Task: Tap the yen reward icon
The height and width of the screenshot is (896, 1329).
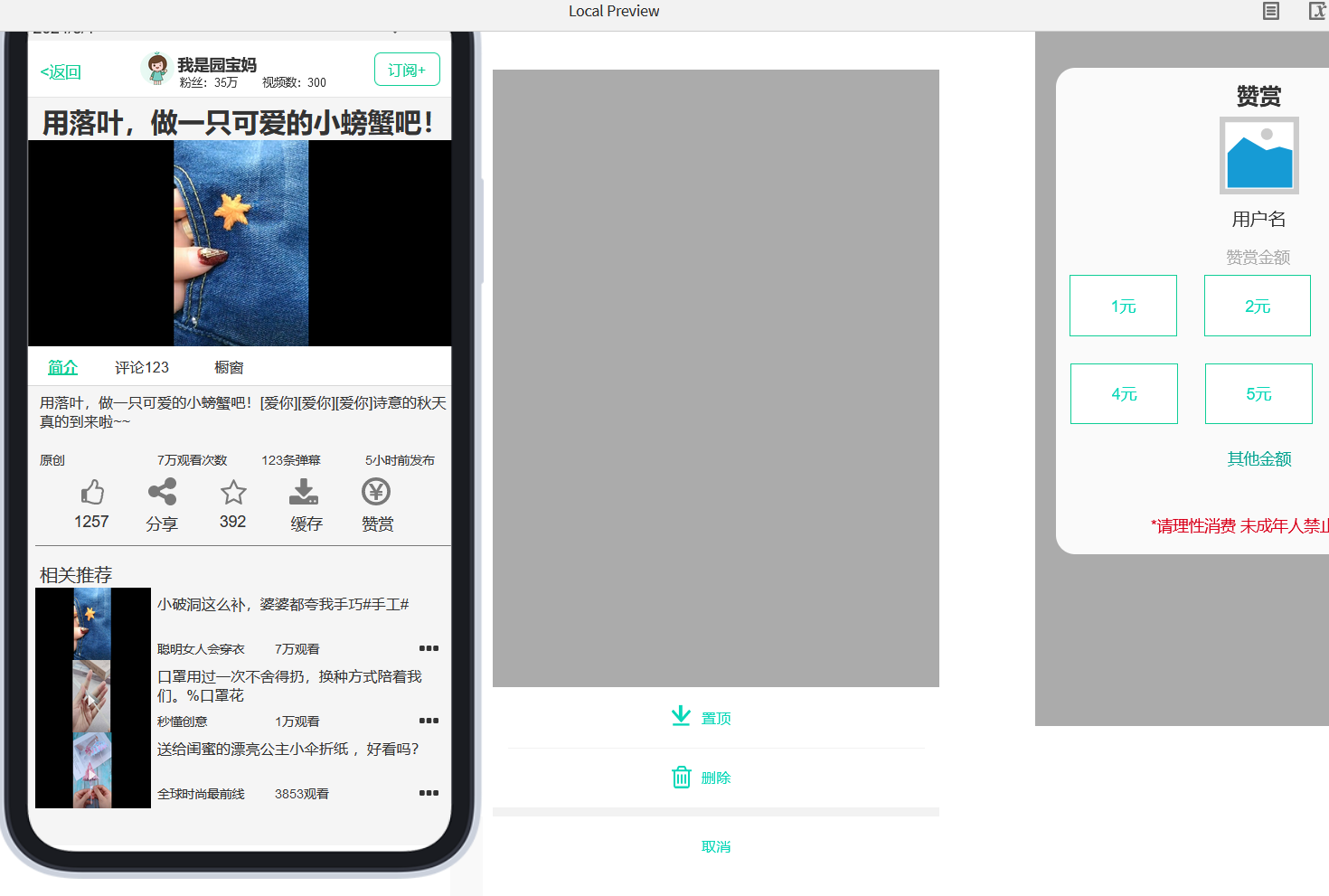Action: click(x=376, y=492)
